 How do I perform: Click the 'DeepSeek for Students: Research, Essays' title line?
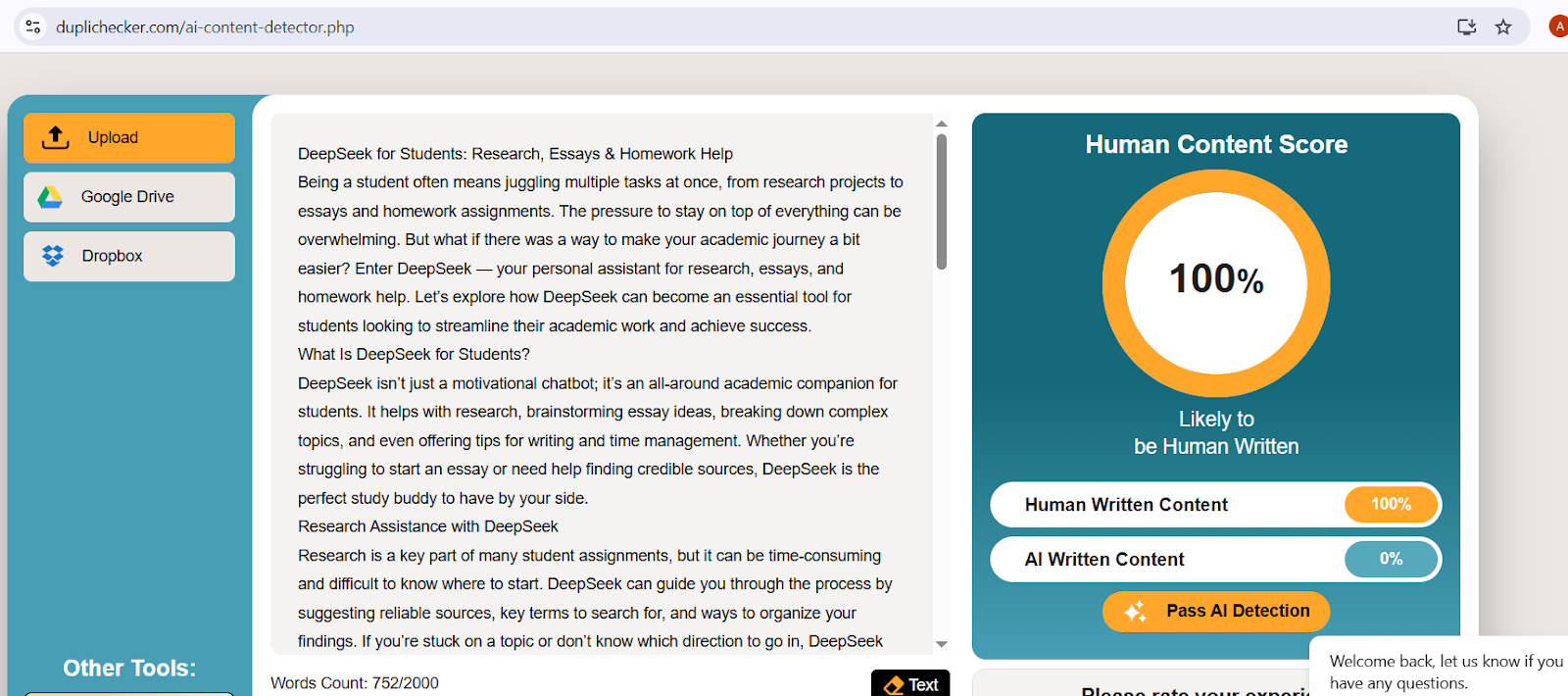coord(515,154)
